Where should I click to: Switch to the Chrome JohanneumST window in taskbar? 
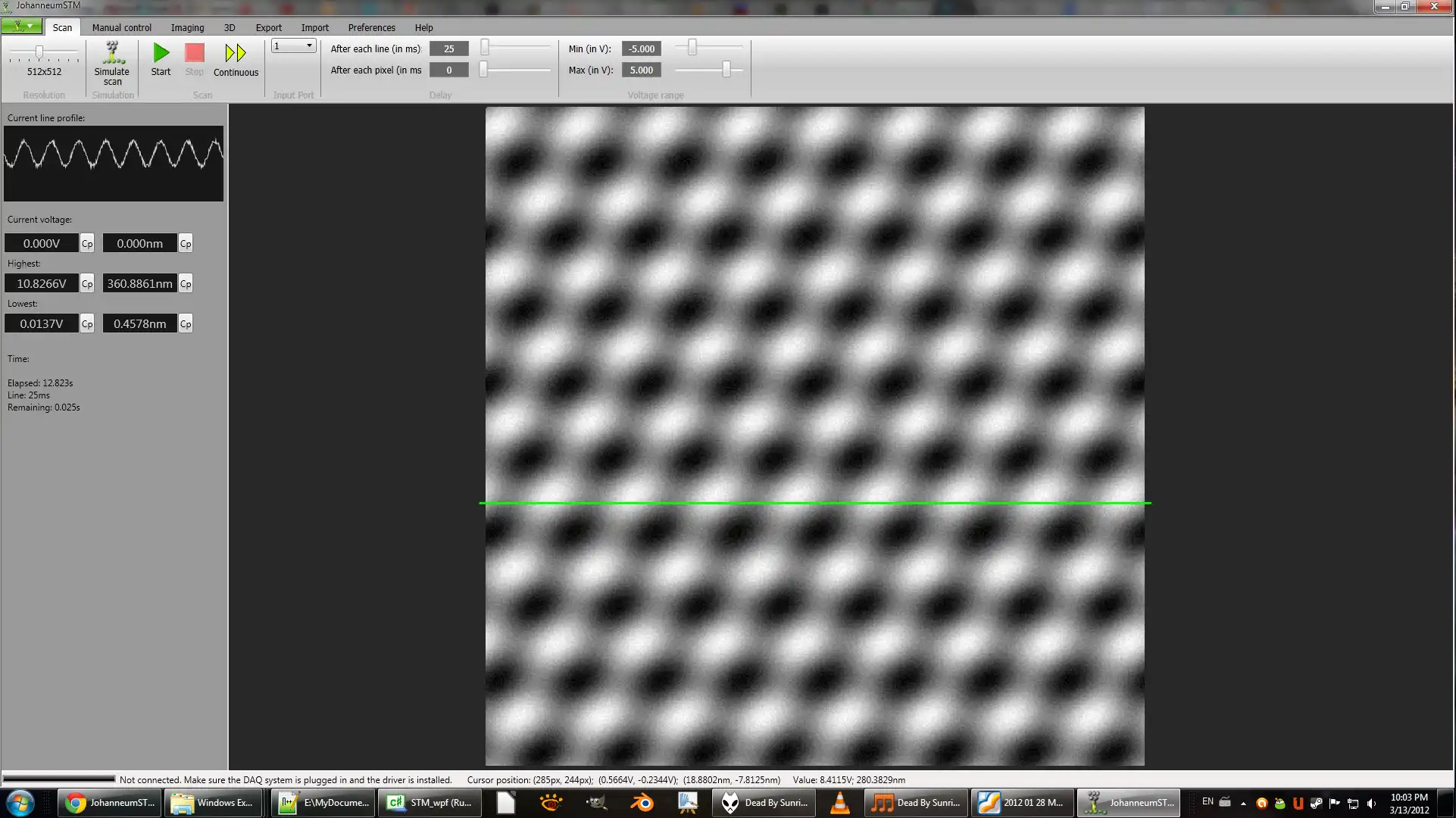(111, 803)
